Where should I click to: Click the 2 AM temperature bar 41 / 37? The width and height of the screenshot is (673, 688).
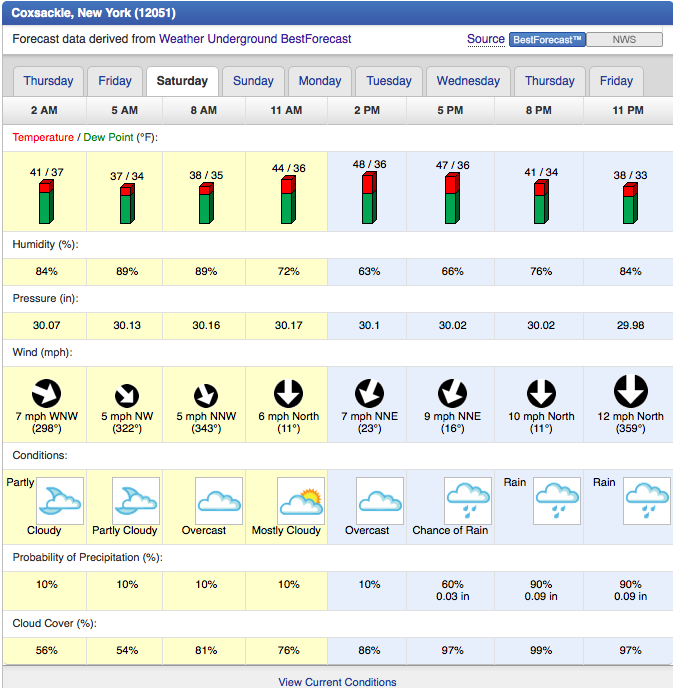(x=46, y=201)
